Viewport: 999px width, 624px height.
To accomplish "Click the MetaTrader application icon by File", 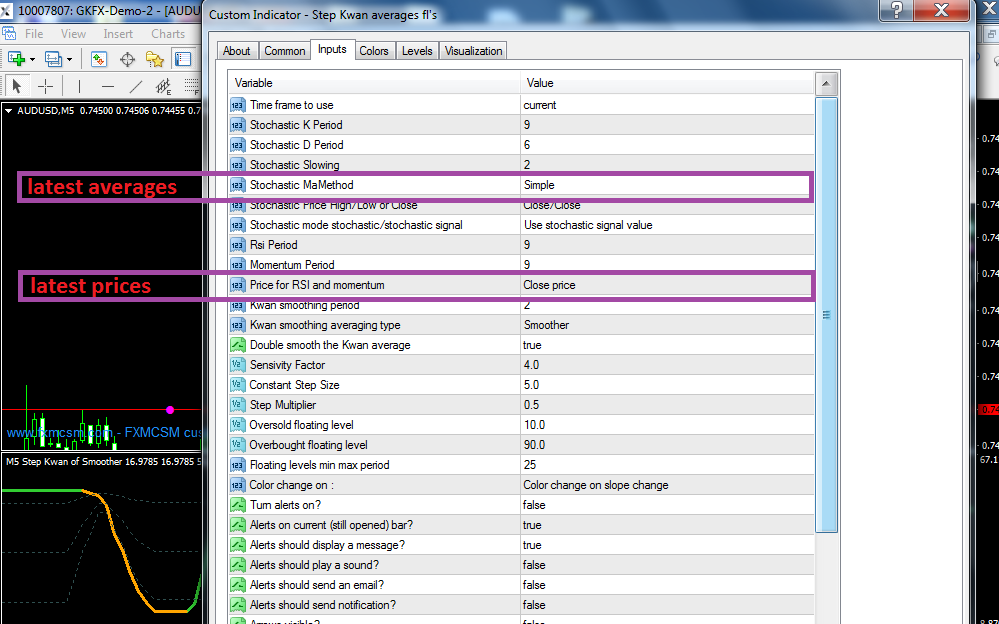I will tap(8, 34).
